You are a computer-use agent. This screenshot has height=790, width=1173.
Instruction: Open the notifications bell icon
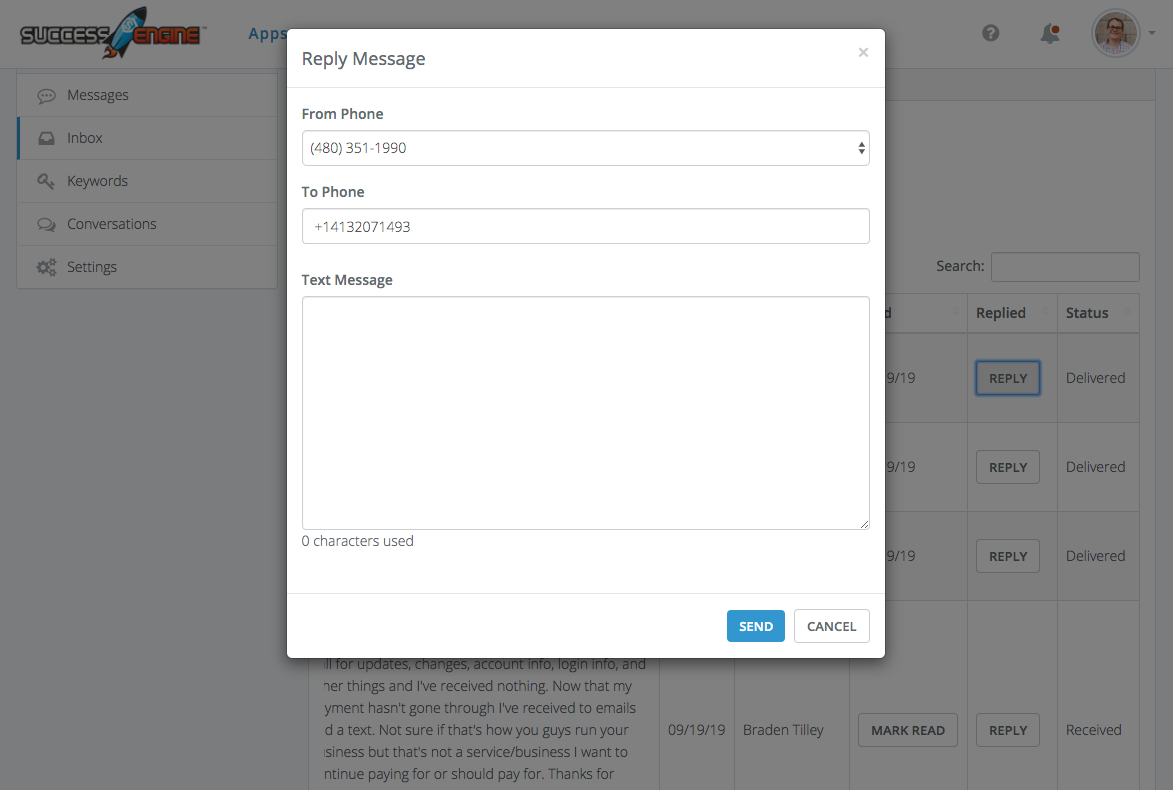pyautogui.click(x=1049, y=33)
